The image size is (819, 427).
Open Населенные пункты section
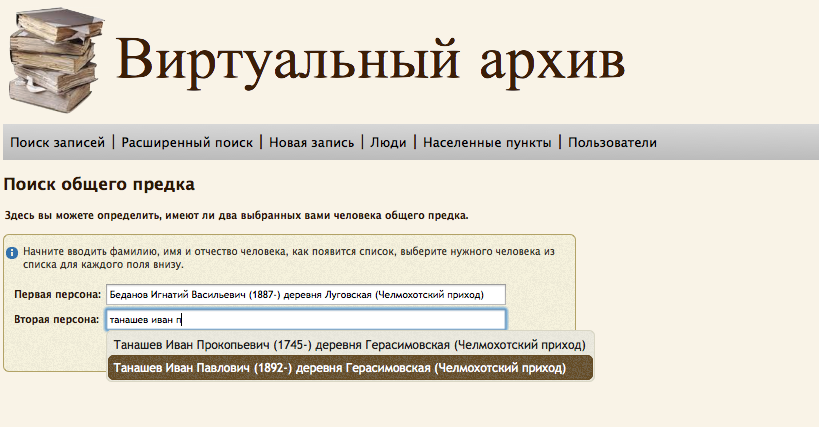pos(487,143)
